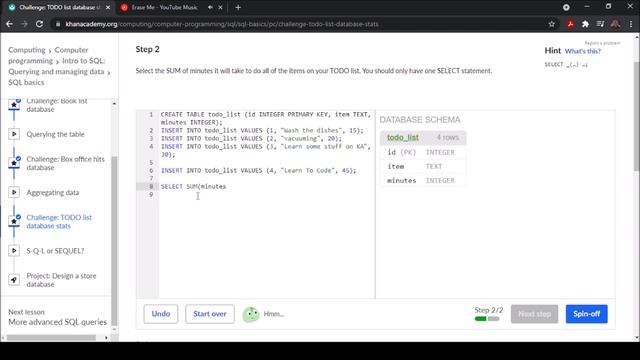The height and width of the screenshot is (360, 640).
Task: Click the sidebar scroll up arrow
Action: click(114, 104)
